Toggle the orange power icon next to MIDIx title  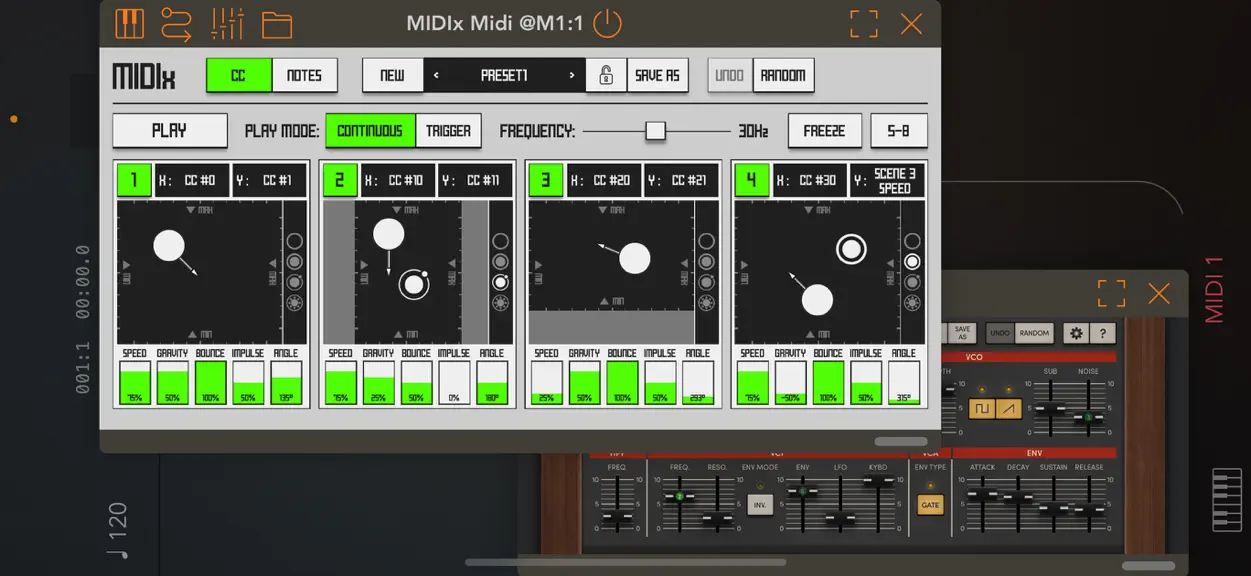click(607, 23)
